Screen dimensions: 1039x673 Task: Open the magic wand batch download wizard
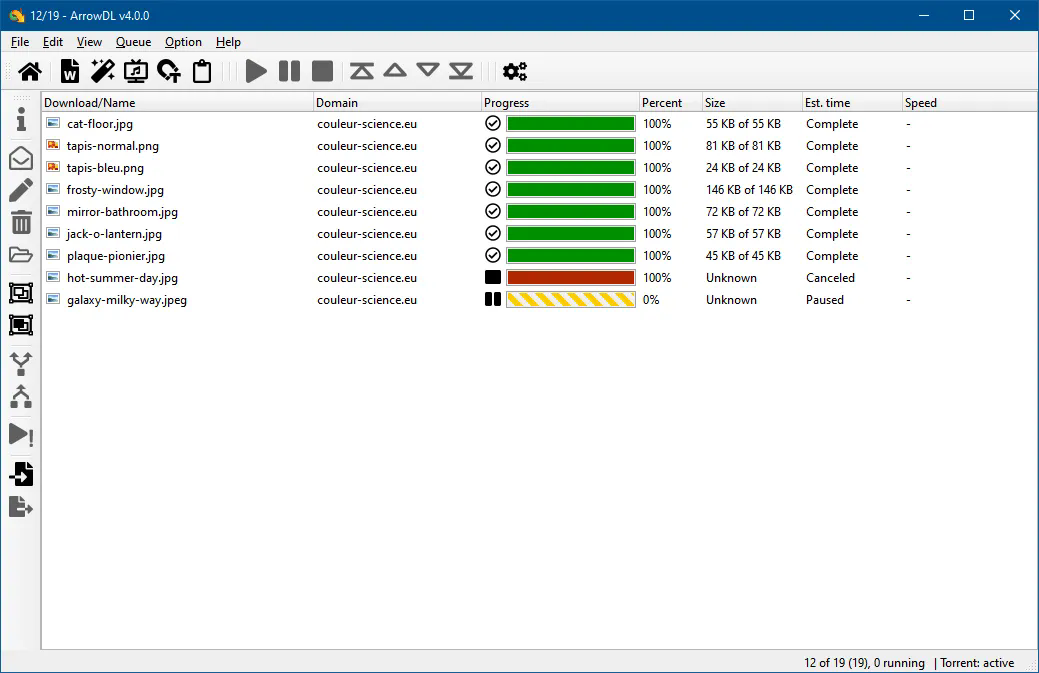(103, 71)
